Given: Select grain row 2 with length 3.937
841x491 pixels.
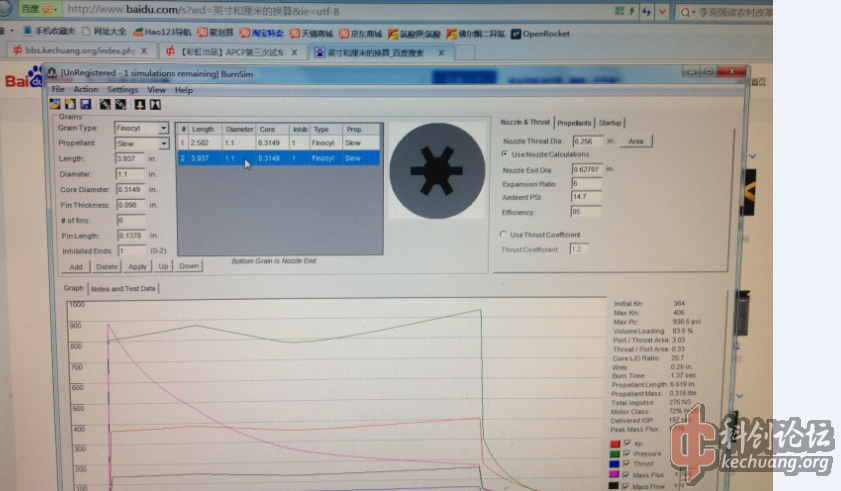Looking at the screenshot, I should 279,158.
